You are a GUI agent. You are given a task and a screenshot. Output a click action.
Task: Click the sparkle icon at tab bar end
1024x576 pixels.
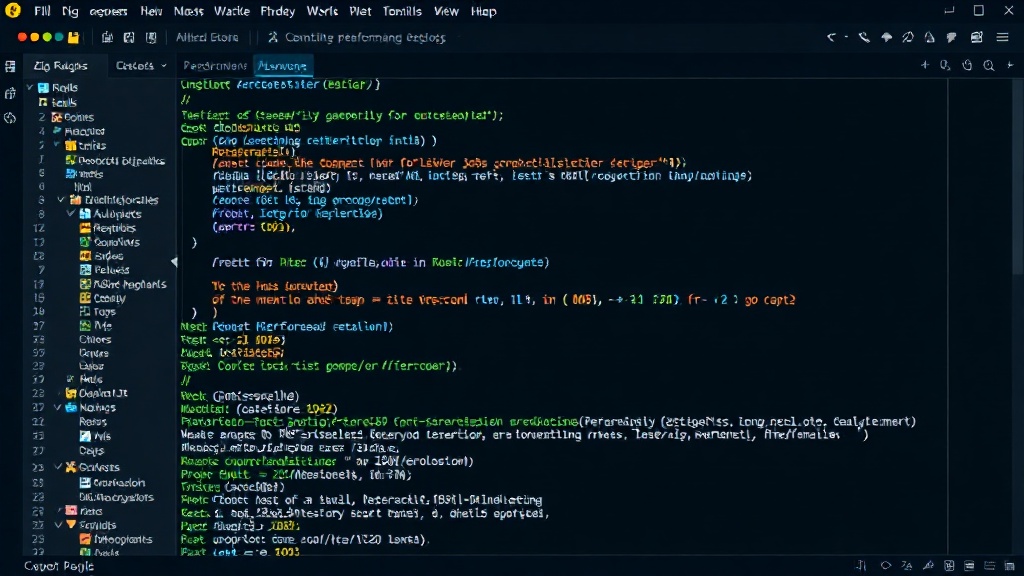pyautogui.click(x=1010, y=65)
